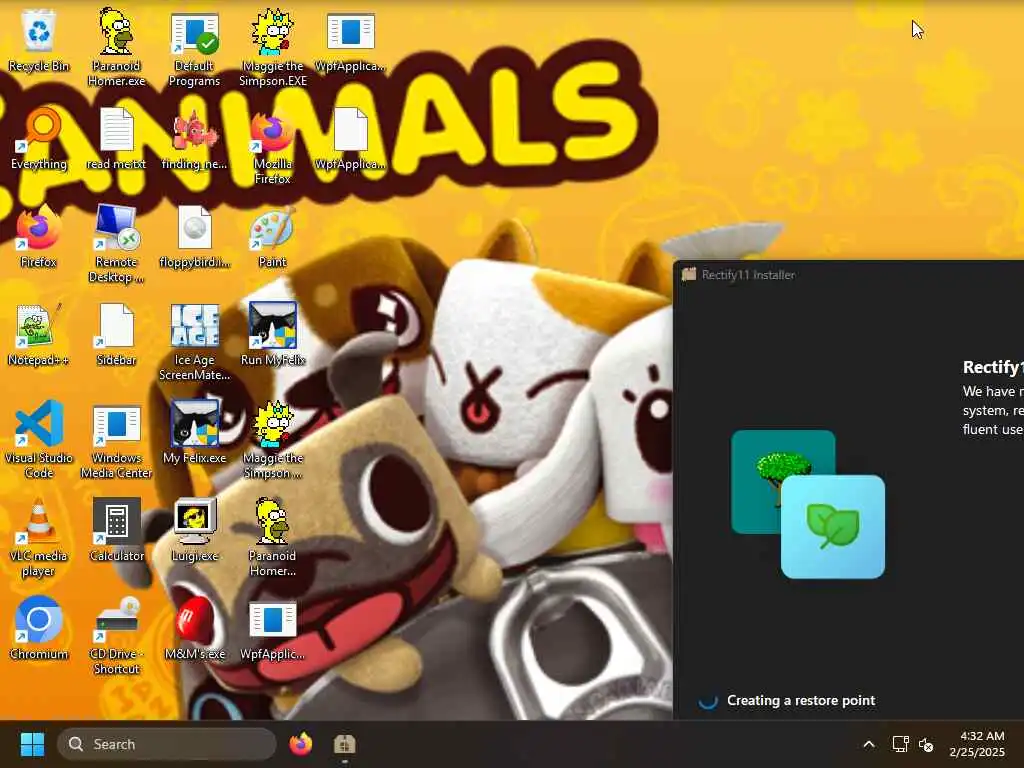Image resolution: width=1024 pixels, height=768 pixels.
Task: Open Remote Desktop shortcut
Action: coord(116,244)
